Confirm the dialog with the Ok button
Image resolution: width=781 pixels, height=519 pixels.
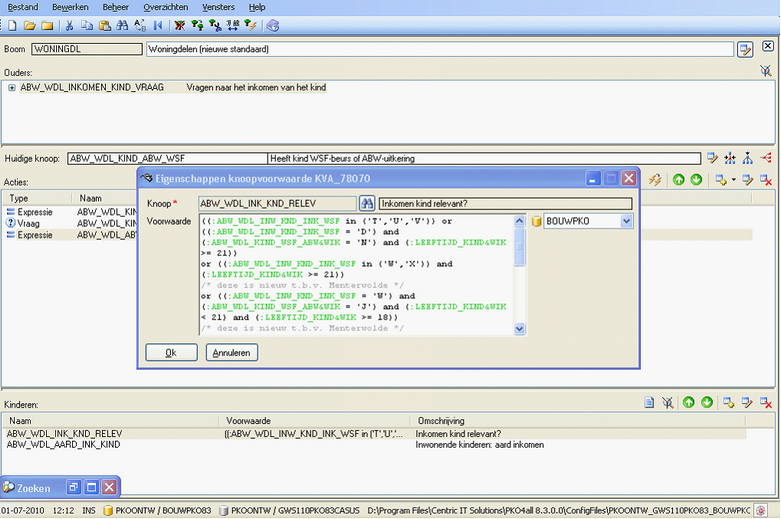pyautogui.click(x=171, y=353)
